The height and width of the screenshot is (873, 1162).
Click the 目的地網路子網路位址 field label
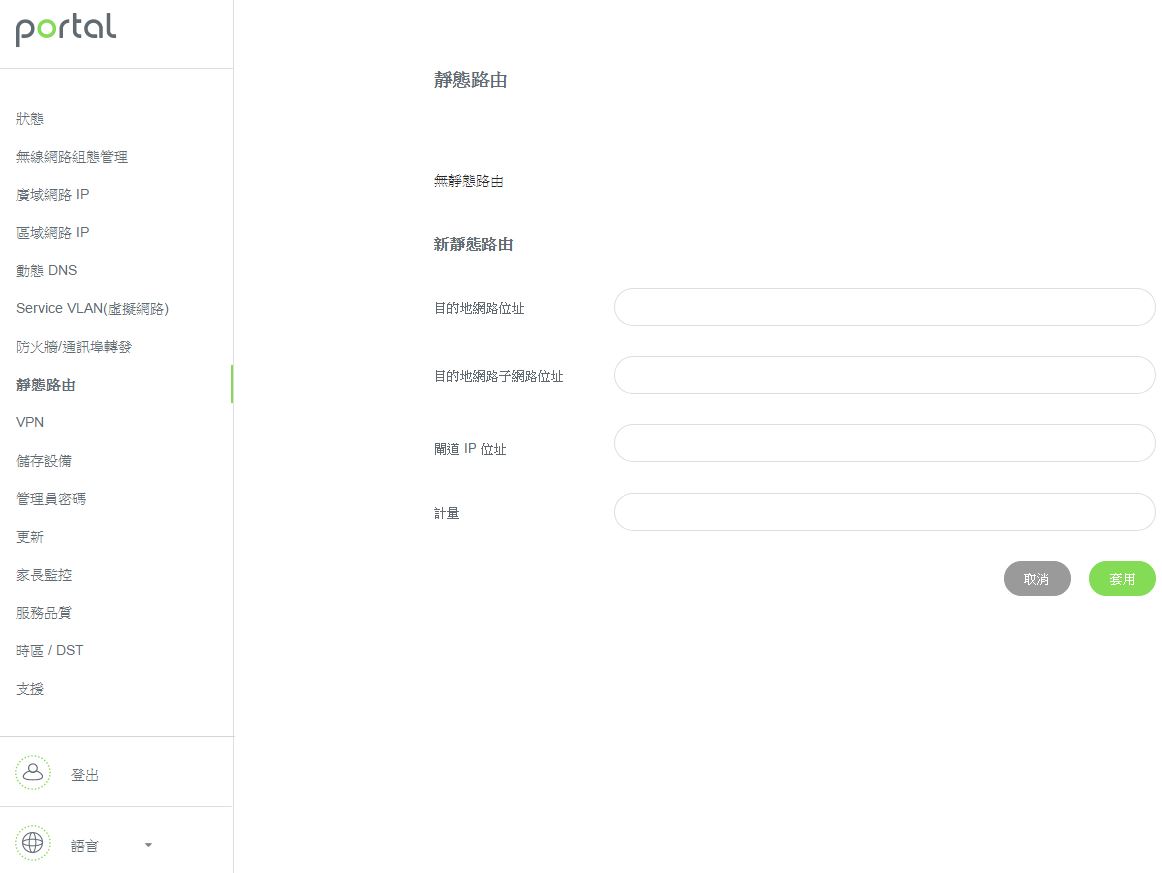click(499, 376)
